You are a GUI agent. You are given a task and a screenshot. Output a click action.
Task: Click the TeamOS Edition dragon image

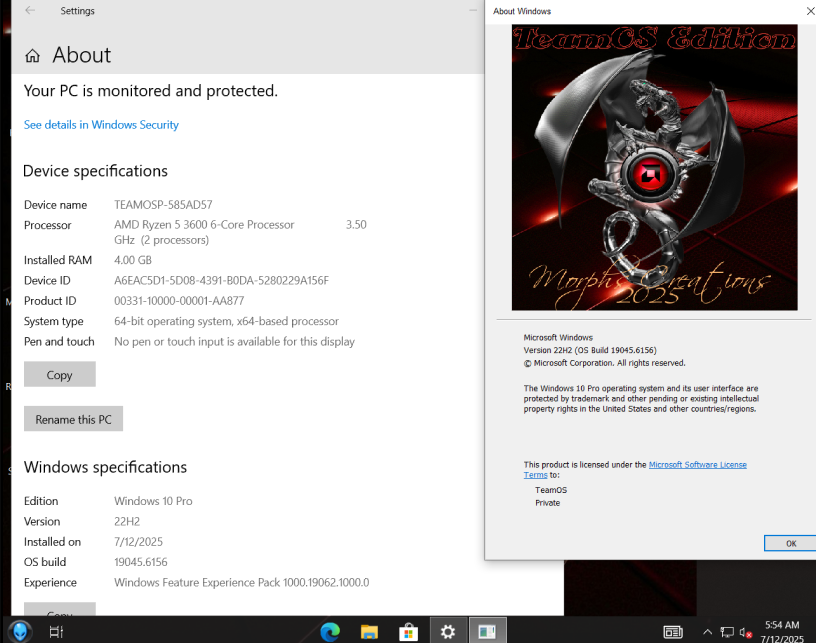[654, 168]
